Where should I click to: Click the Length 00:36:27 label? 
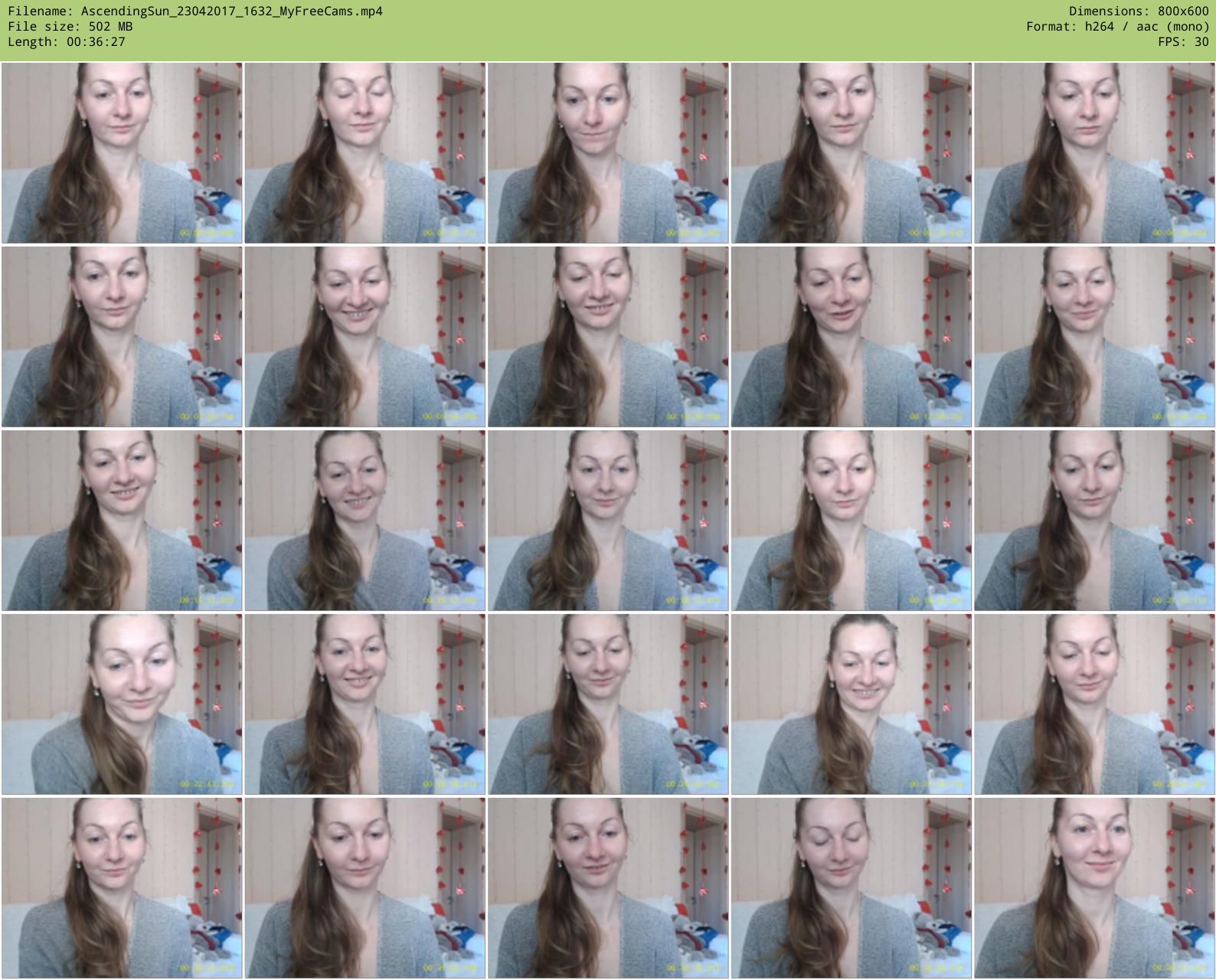click(67, 42)
